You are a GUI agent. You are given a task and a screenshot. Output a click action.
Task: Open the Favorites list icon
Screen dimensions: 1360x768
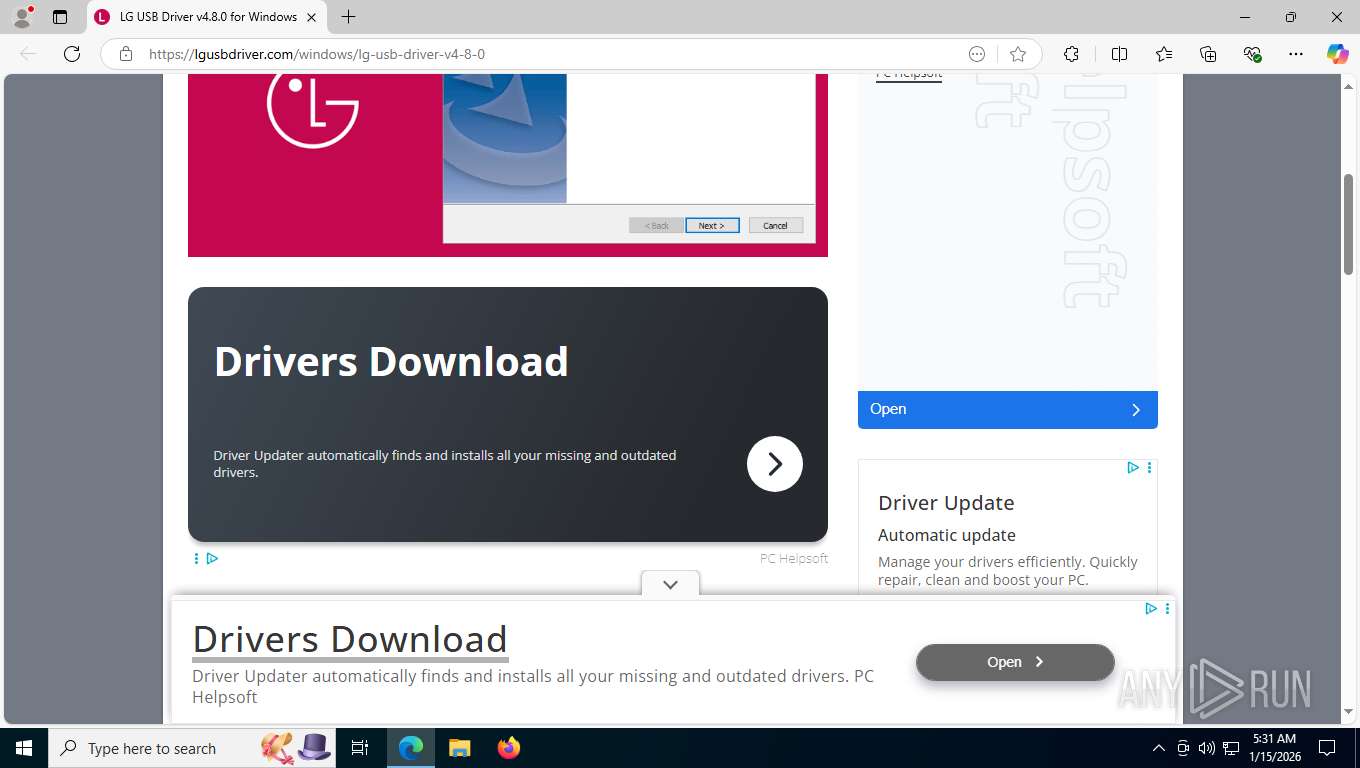click(1164, 54)
